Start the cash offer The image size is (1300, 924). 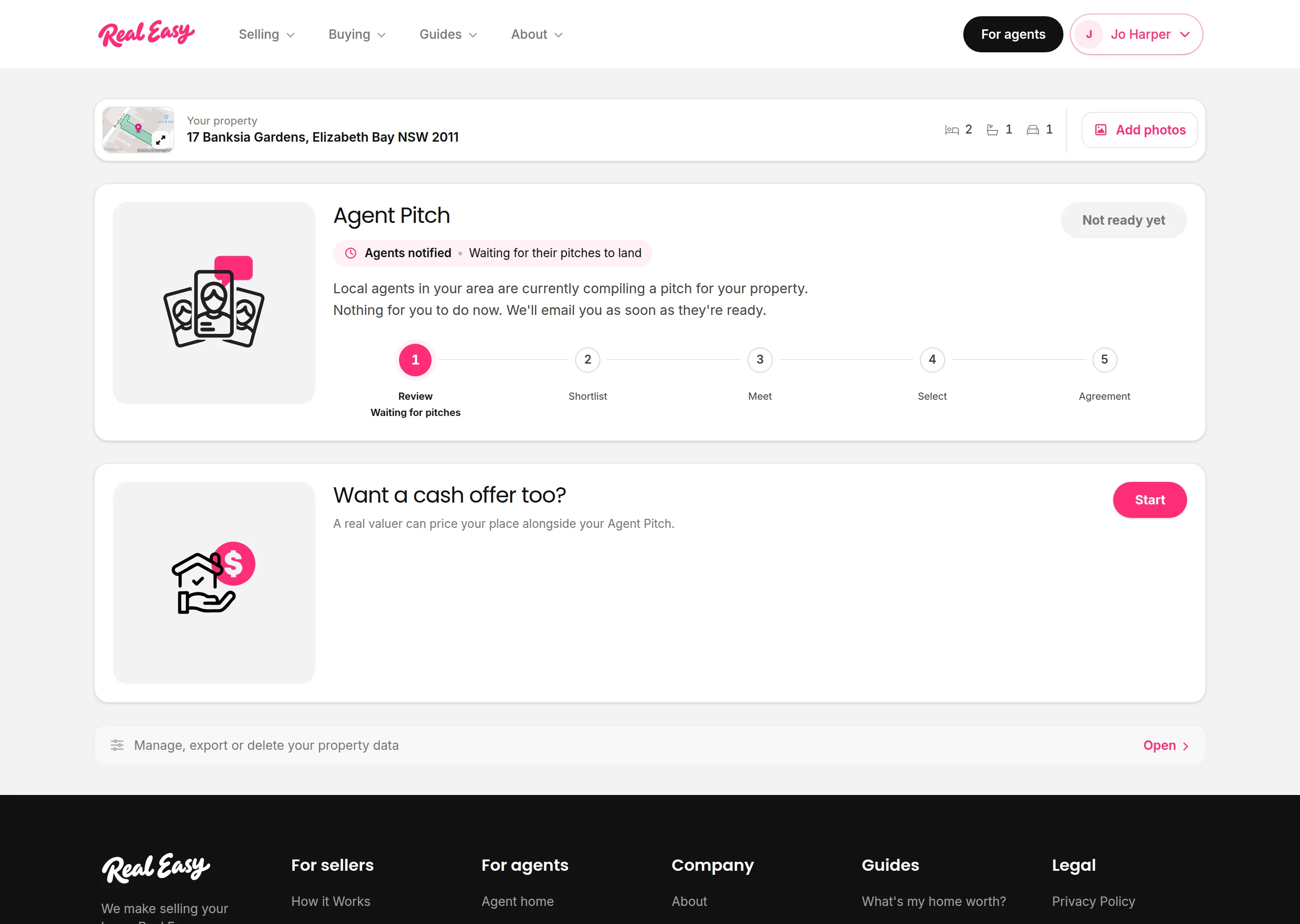pos(1150,500)
